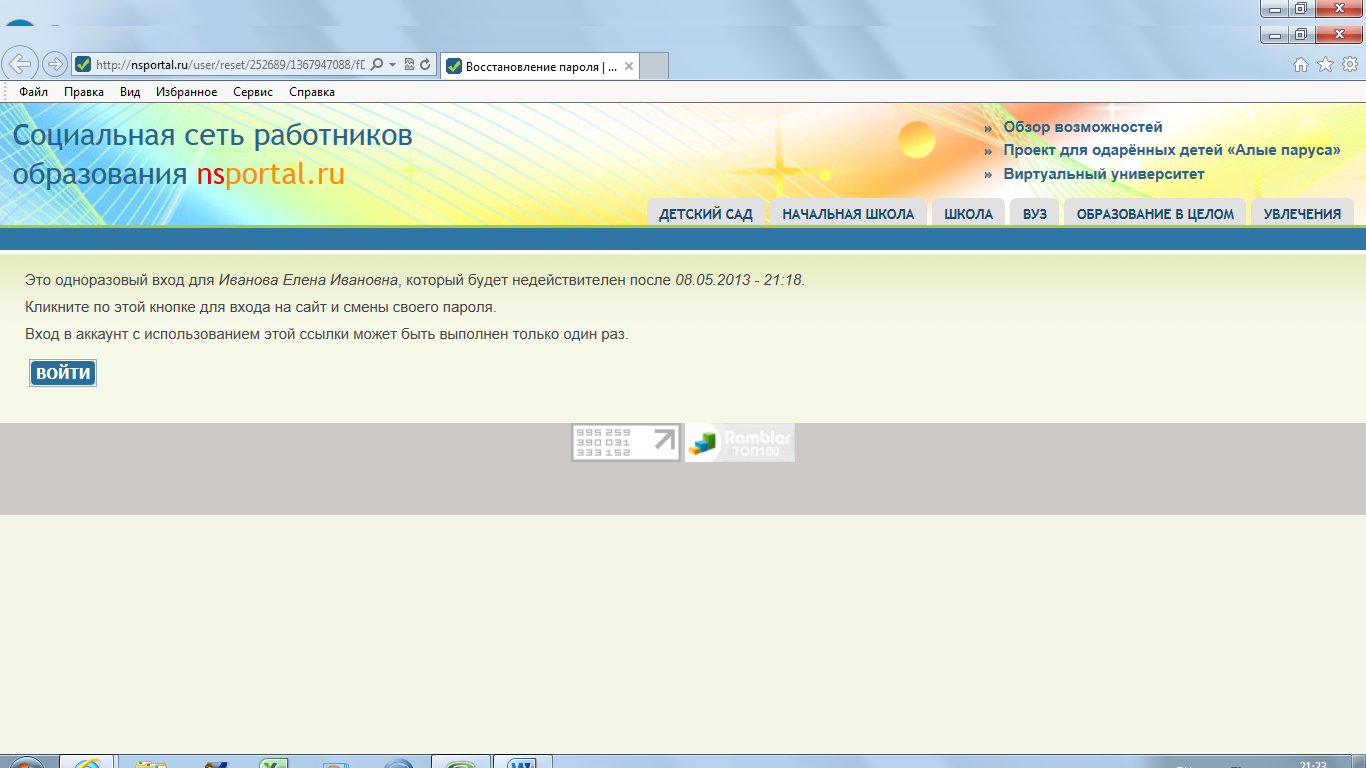Click the site favicon in address bar
Viewport: 1366px width, 768px height.
coord(83,65)
